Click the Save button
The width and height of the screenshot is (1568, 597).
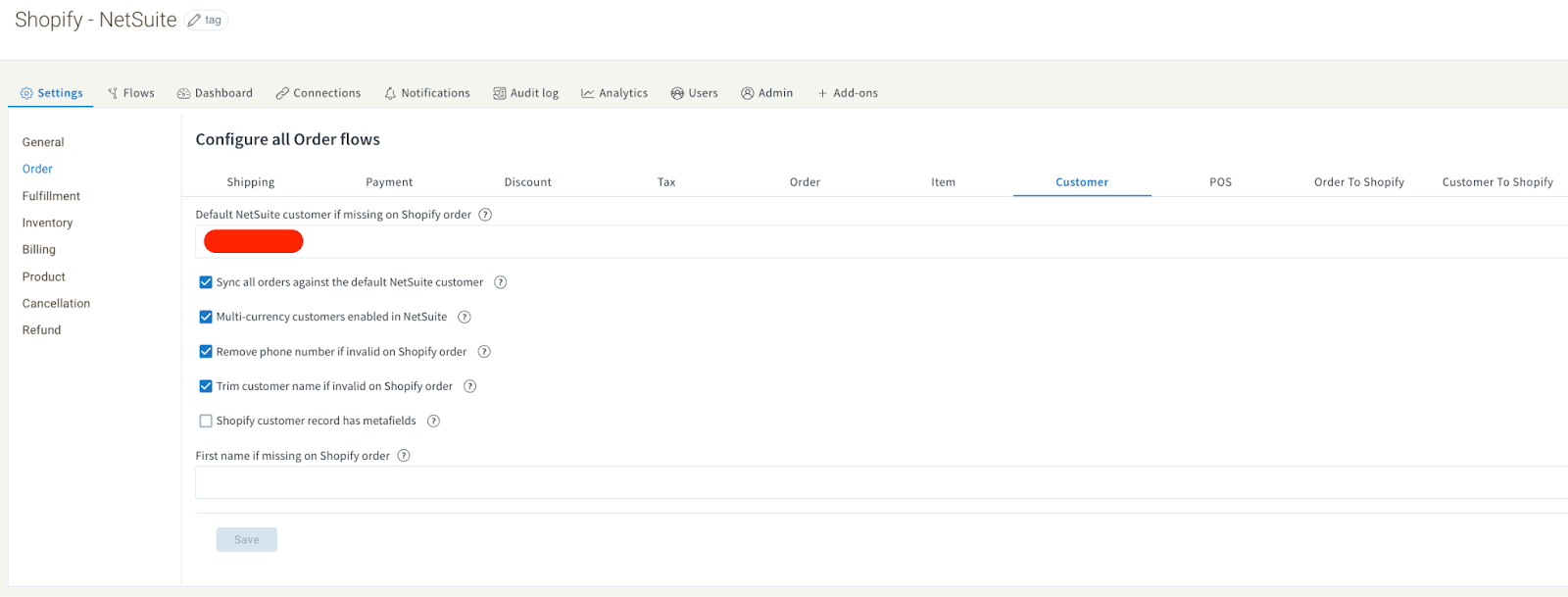point(247,540)
